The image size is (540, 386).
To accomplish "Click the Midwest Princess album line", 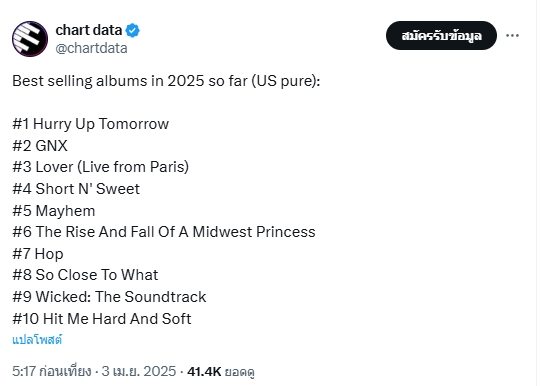I will tap(164, 232).
